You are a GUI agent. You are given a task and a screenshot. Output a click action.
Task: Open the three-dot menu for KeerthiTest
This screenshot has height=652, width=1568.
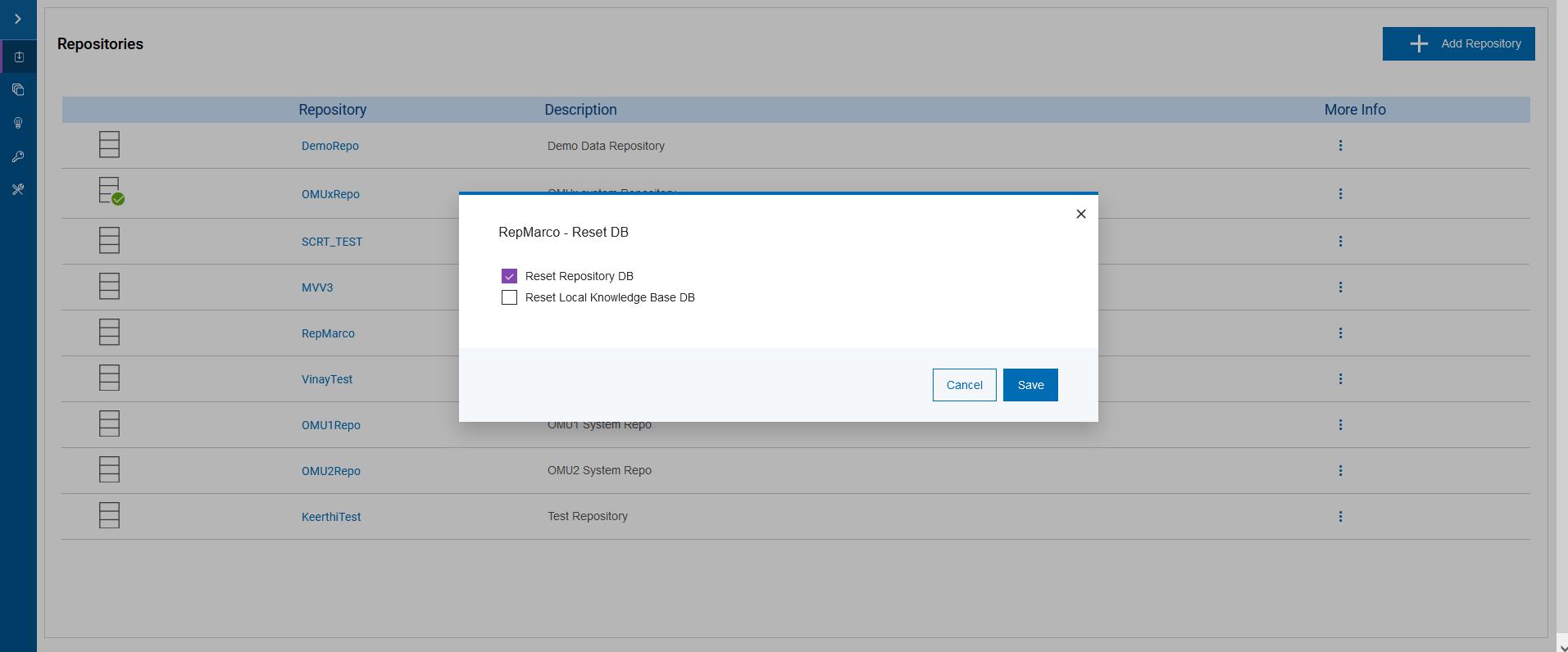(x=1340, y=516)
